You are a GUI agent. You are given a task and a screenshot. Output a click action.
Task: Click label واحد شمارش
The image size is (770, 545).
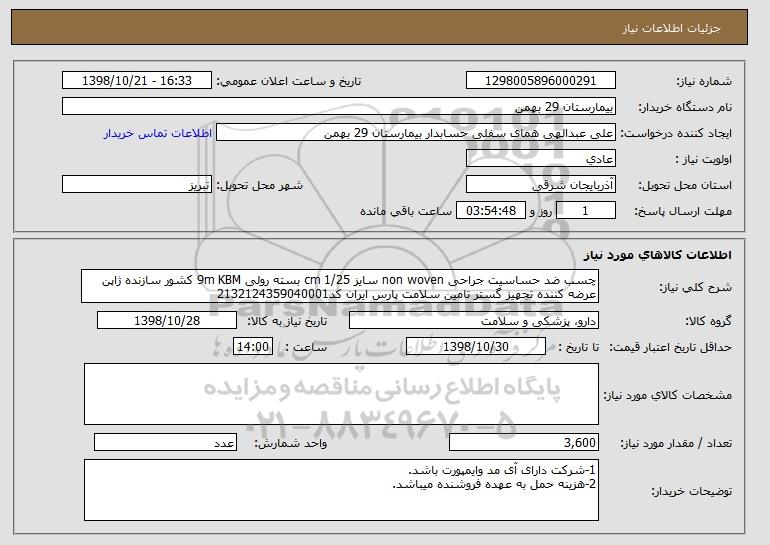pyautogui.click(x=290, y=443)
